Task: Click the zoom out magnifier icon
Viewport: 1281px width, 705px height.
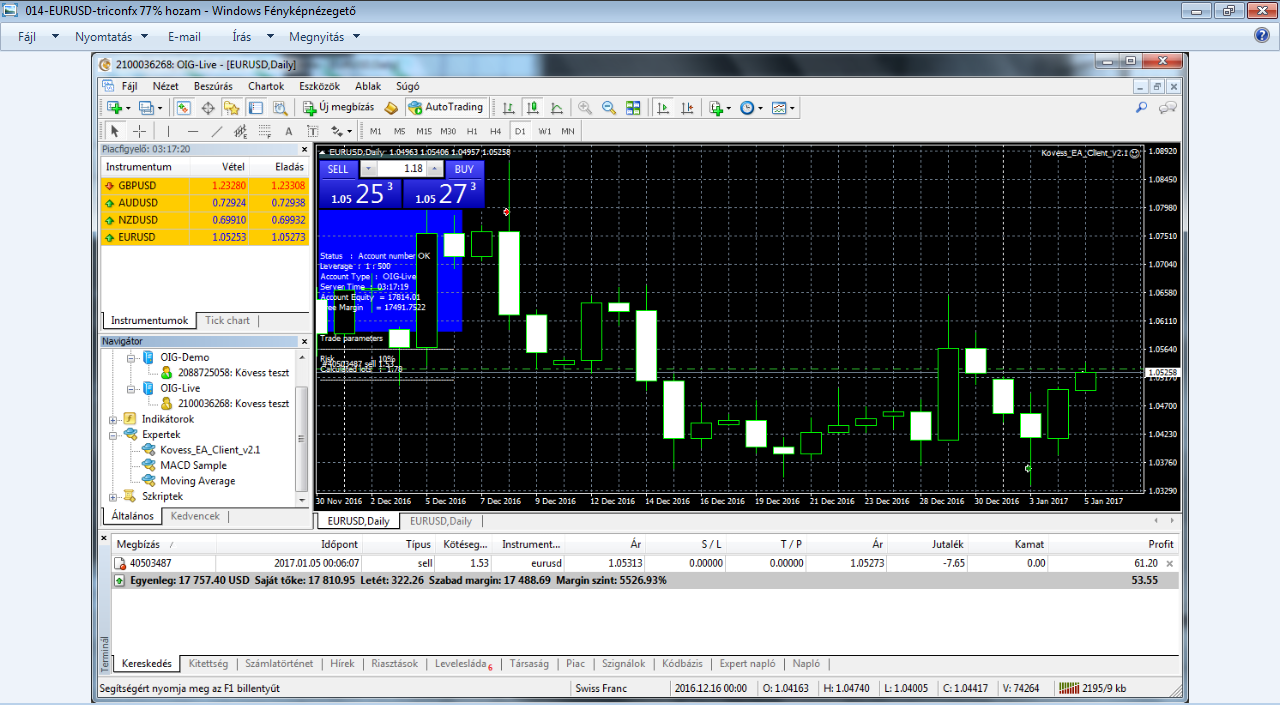Action: pyautogui.click(x=607, y=108)
